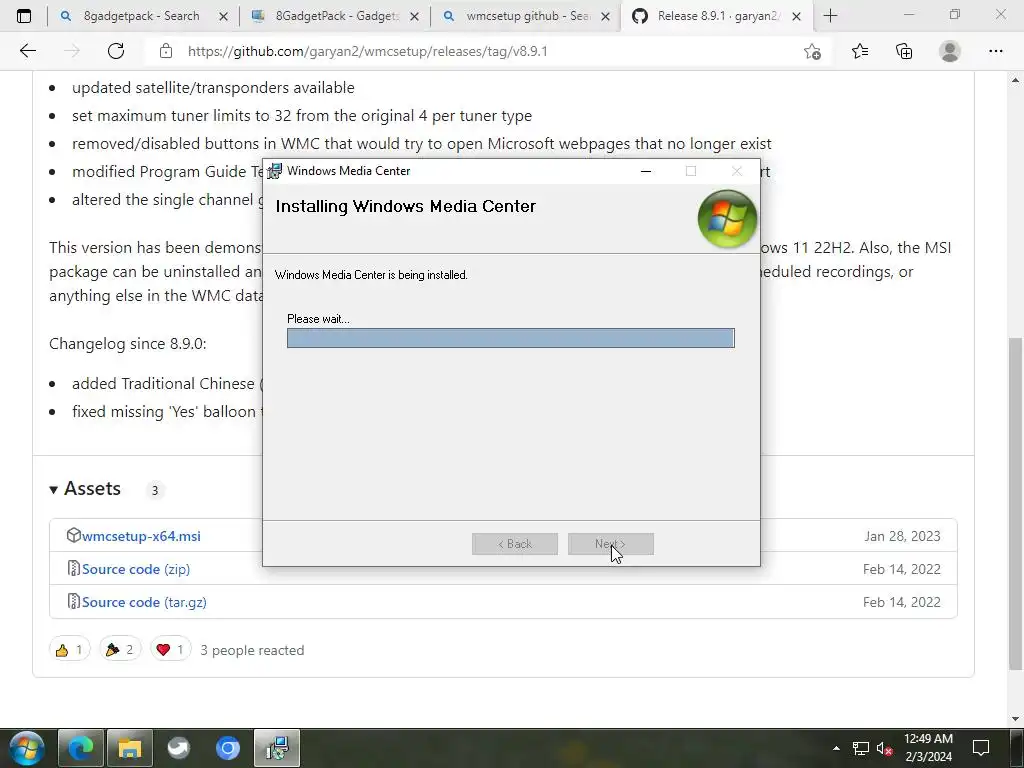
Task: Select the installer task in the taskbar
Action: pos(277,748)
